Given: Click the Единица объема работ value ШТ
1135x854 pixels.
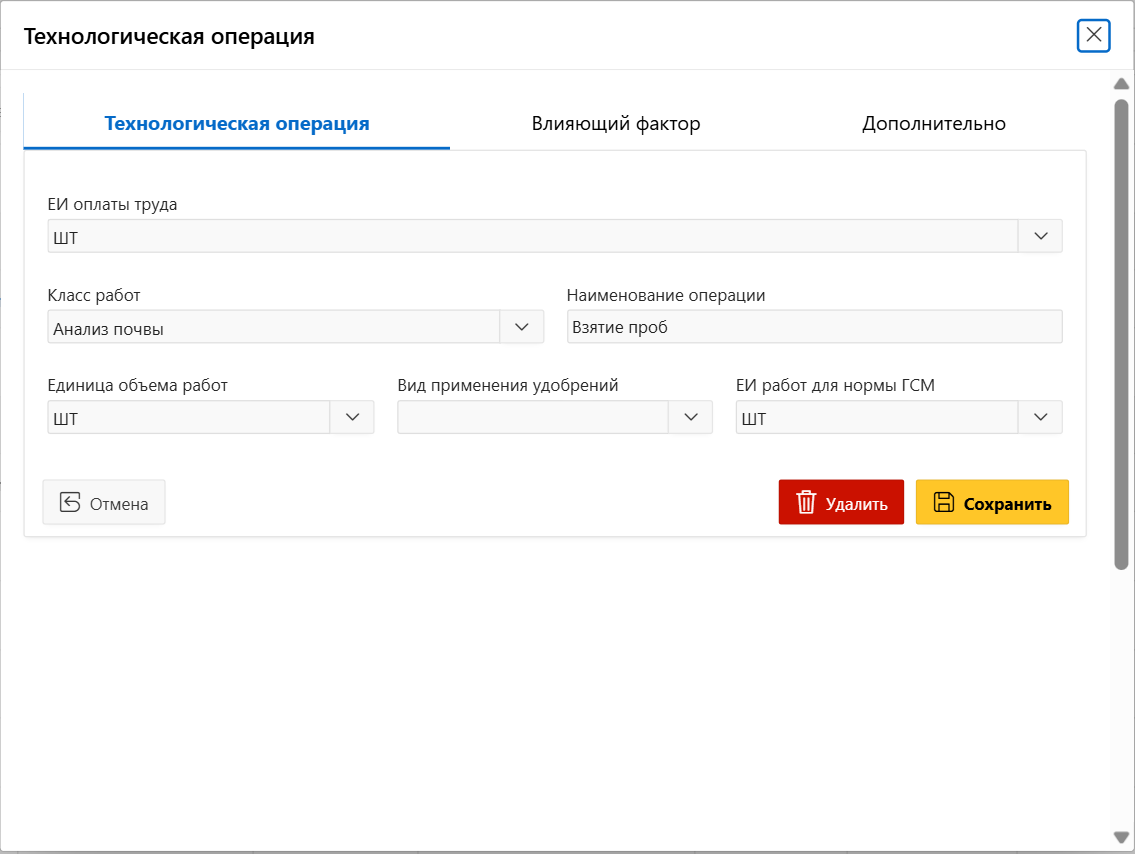Looking at the screenshot, I should pos(188,418).
